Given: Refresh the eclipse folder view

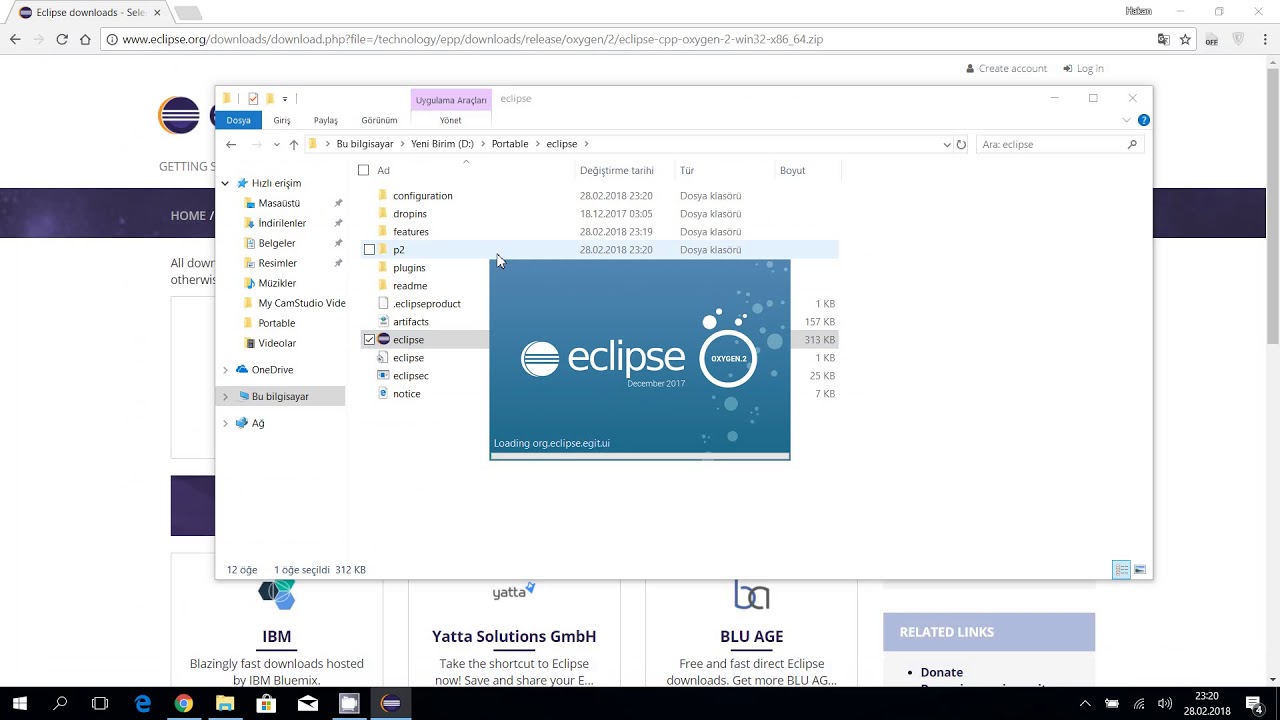Looking at the screenshot, I should point(961,144).
